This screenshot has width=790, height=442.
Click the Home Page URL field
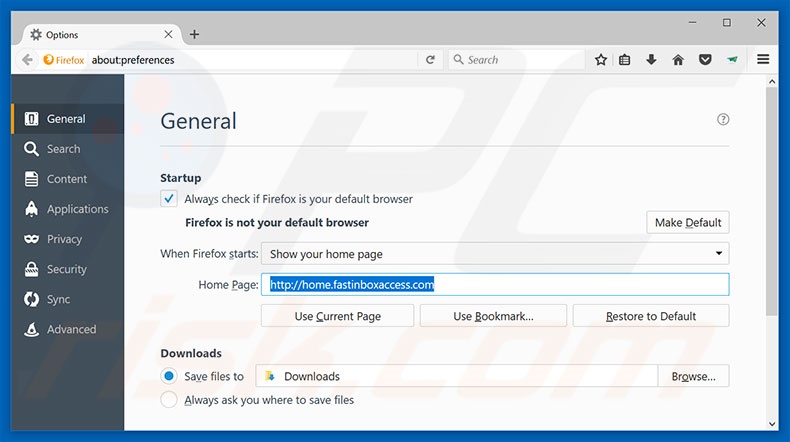click(x=495, y=284)
